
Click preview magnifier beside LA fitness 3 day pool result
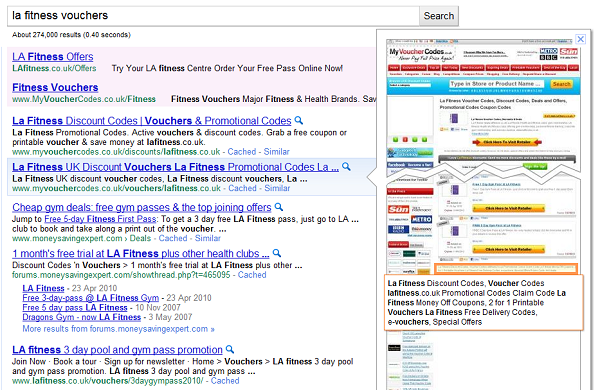(230, 349)
